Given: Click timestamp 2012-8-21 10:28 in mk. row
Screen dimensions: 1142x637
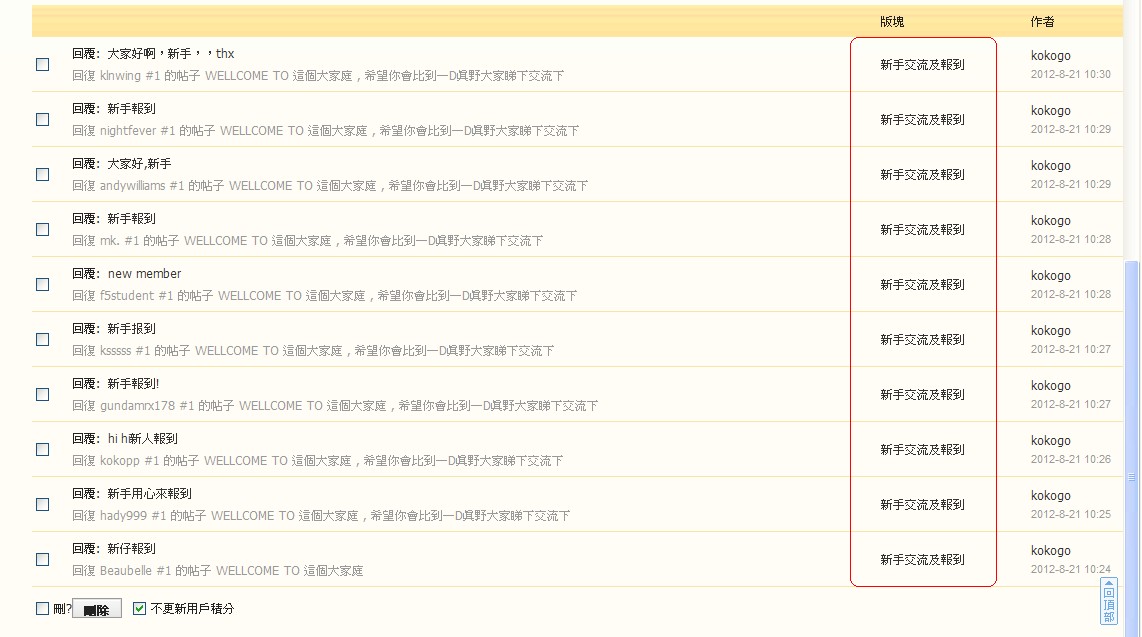Looking at the screenshot, I should (x=1071, y=240).
